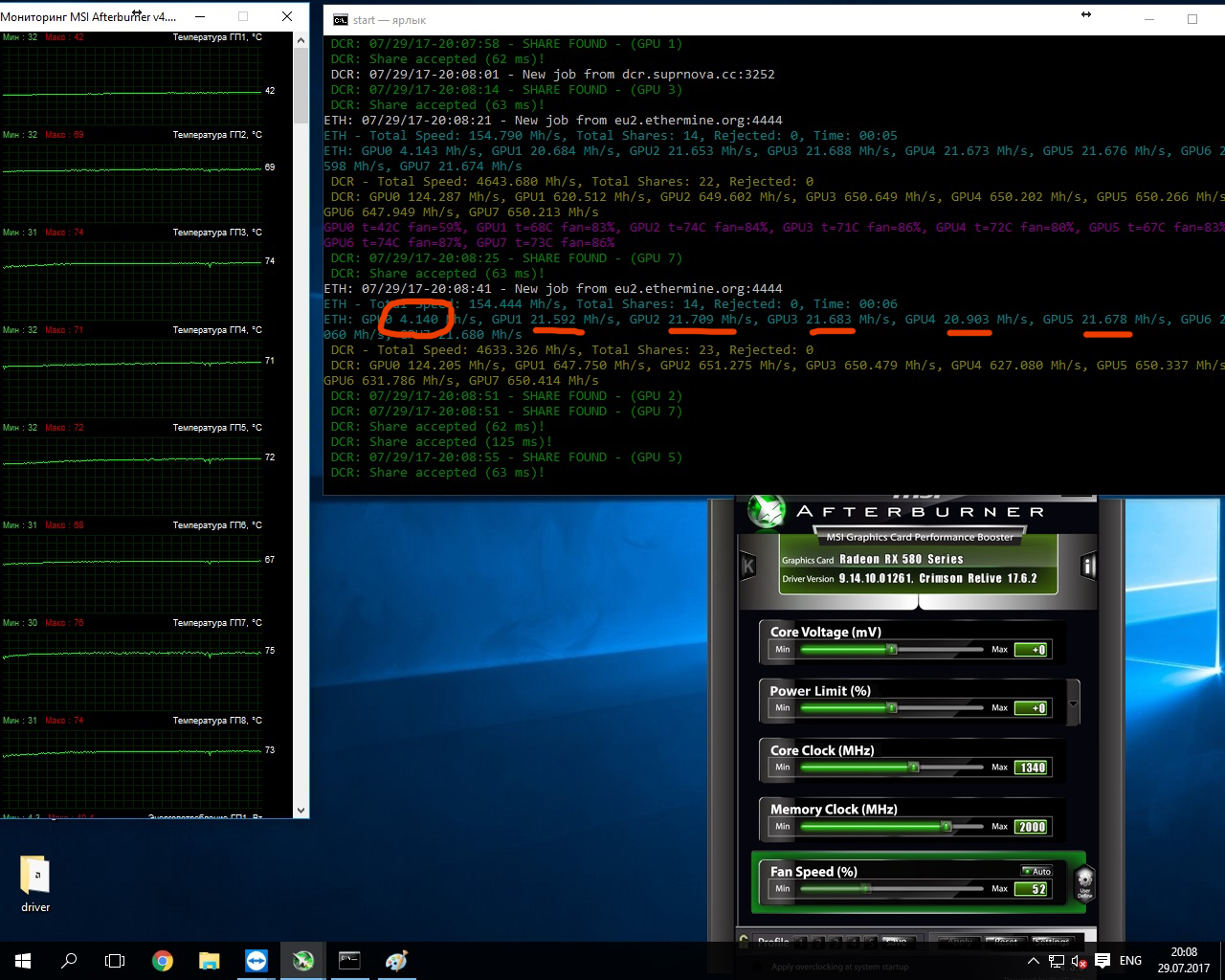Click the Температура ГП7 graph label
Viewport: 1225px width, 980px height.
[217, 623]
